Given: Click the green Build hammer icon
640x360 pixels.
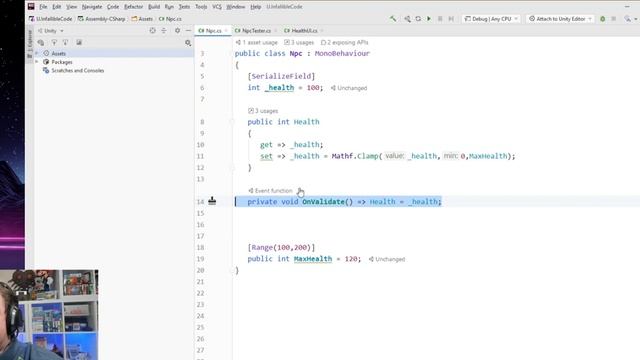Looking at the screenshot, I should pos(393,19).
